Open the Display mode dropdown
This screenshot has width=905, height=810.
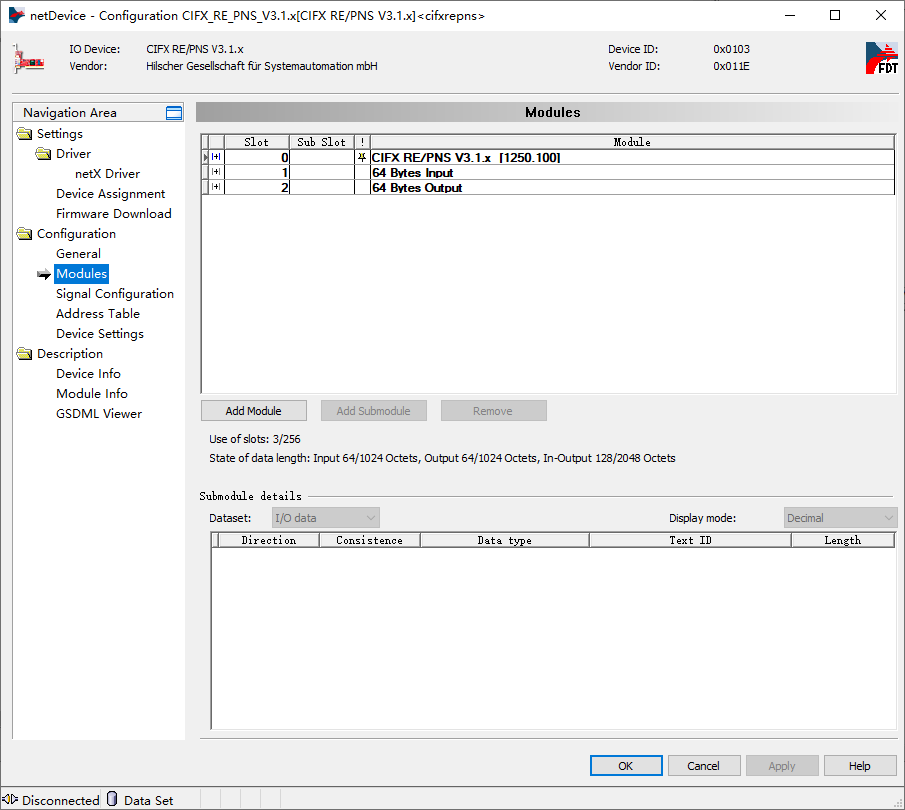[x=840, y=518]
